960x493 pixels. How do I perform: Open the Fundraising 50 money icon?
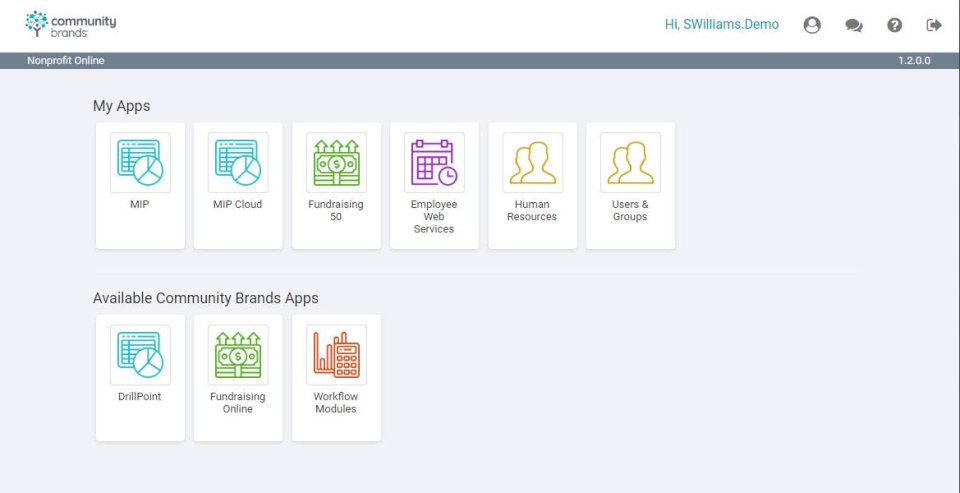pos(336,162)
